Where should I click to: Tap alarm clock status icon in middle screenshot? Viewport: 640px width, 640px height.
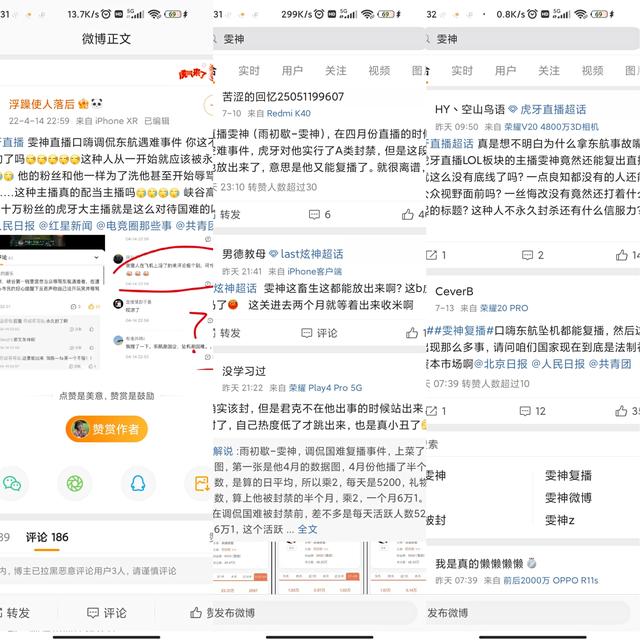coord(319,14)
